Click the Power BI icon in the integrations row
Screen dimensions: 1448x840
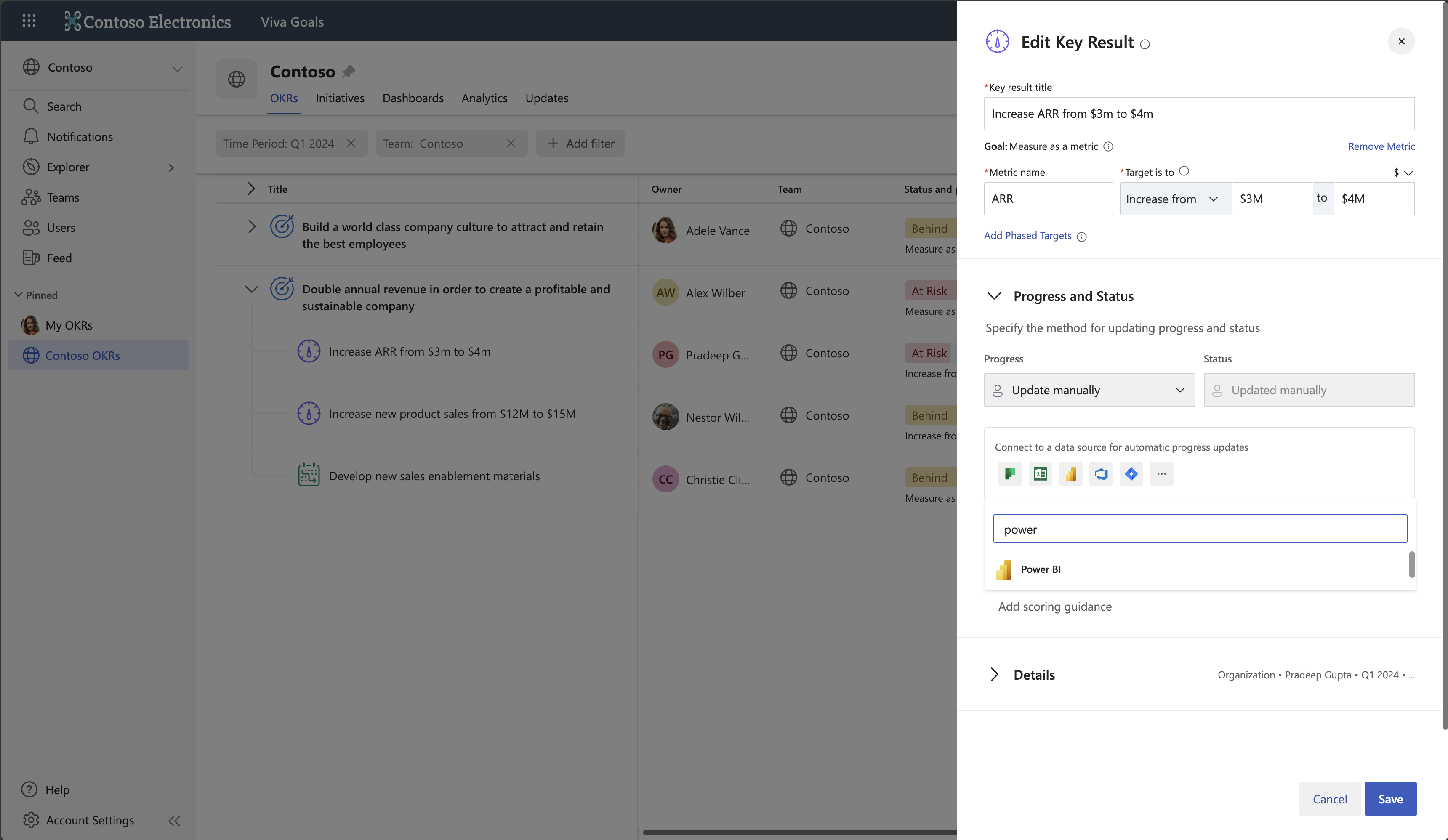[x=1070, y=474]
